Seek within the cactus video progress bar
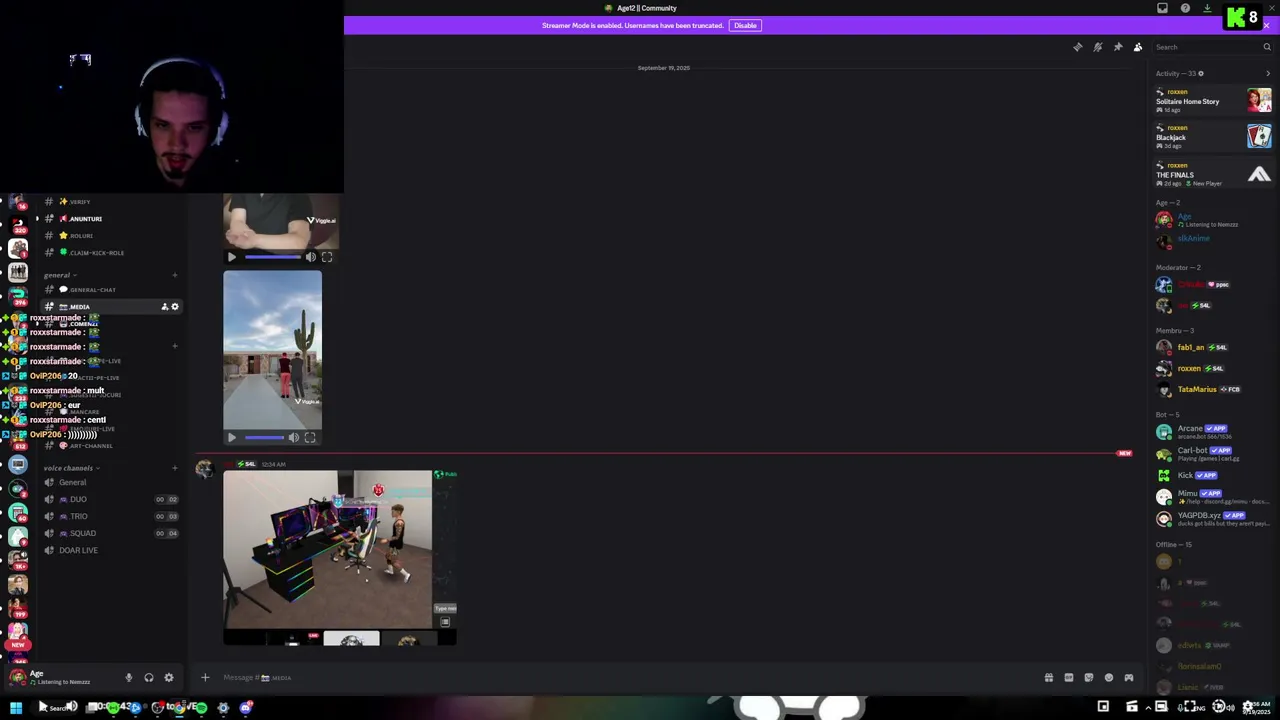This screenshot has width=1280, height=720. [264, 438]
